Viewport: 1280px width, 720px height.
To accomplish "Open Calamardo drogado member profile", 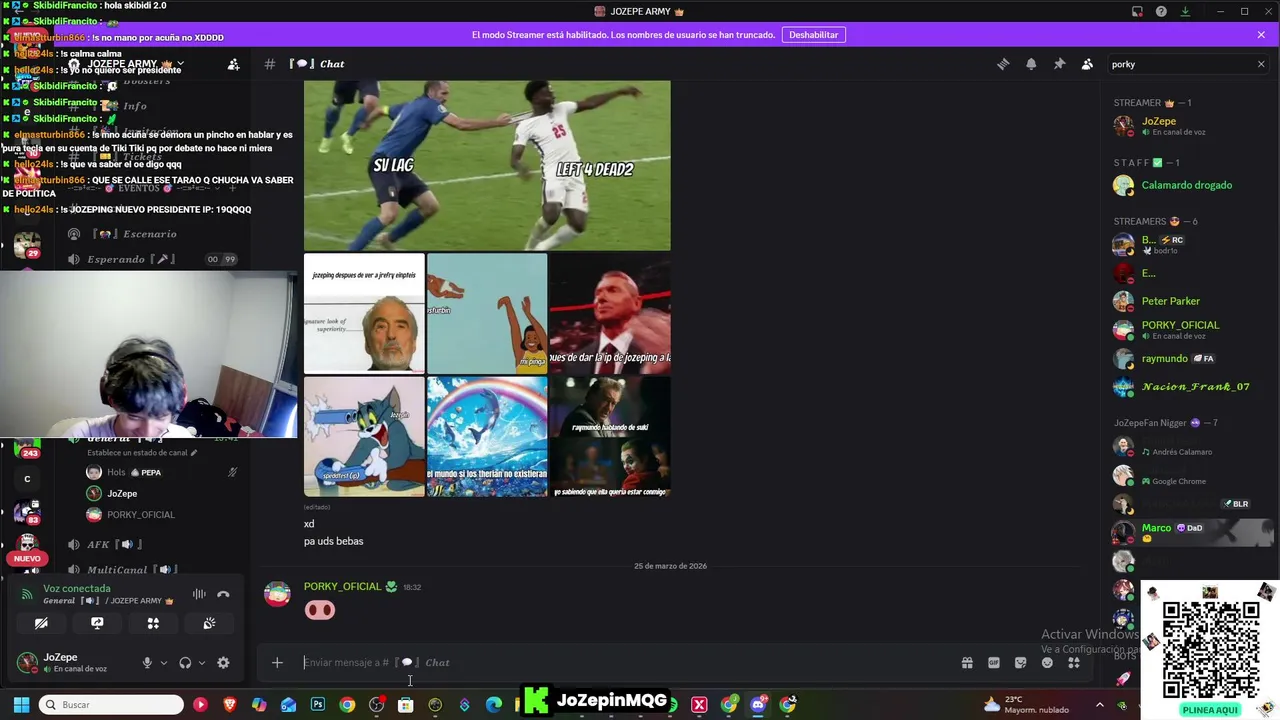I will click(x=1187, y=185).
